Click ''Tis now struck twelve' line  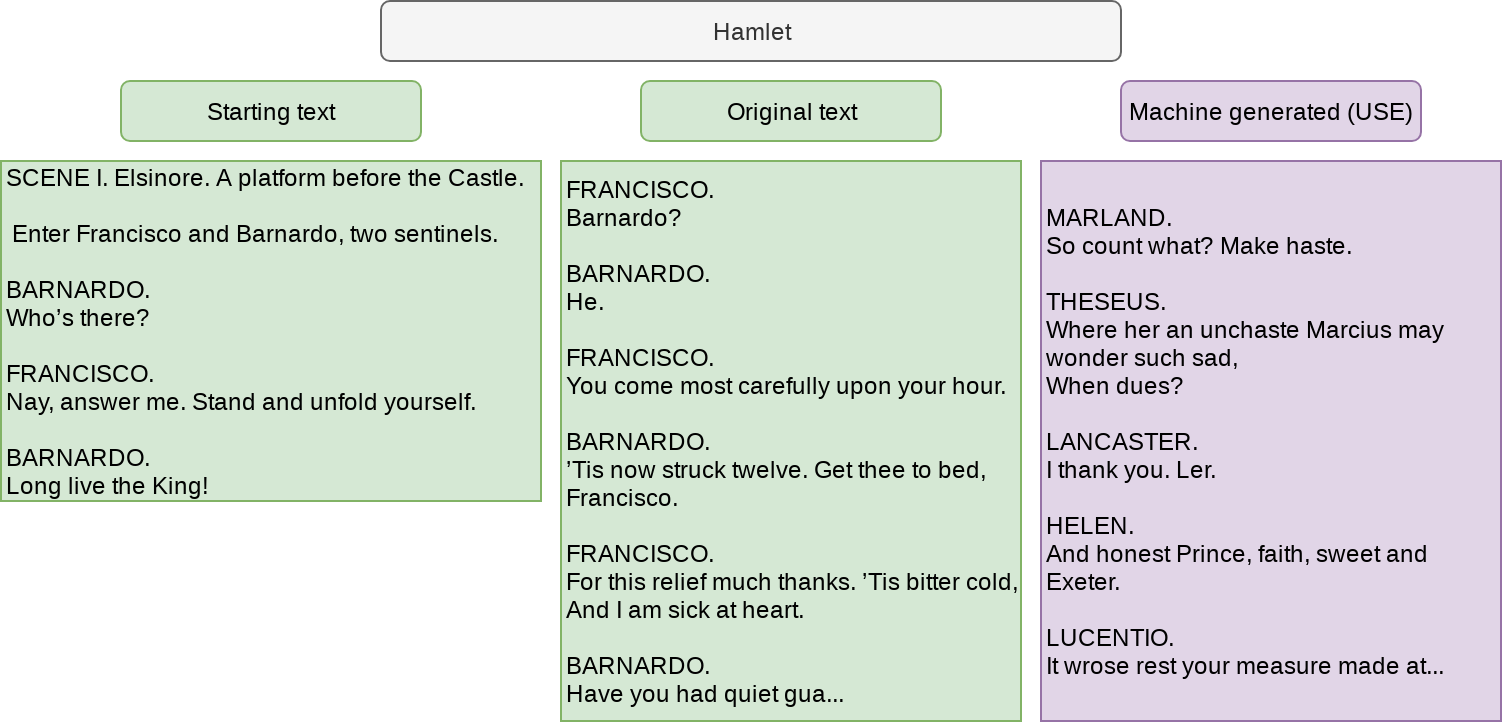pos(776,471)
